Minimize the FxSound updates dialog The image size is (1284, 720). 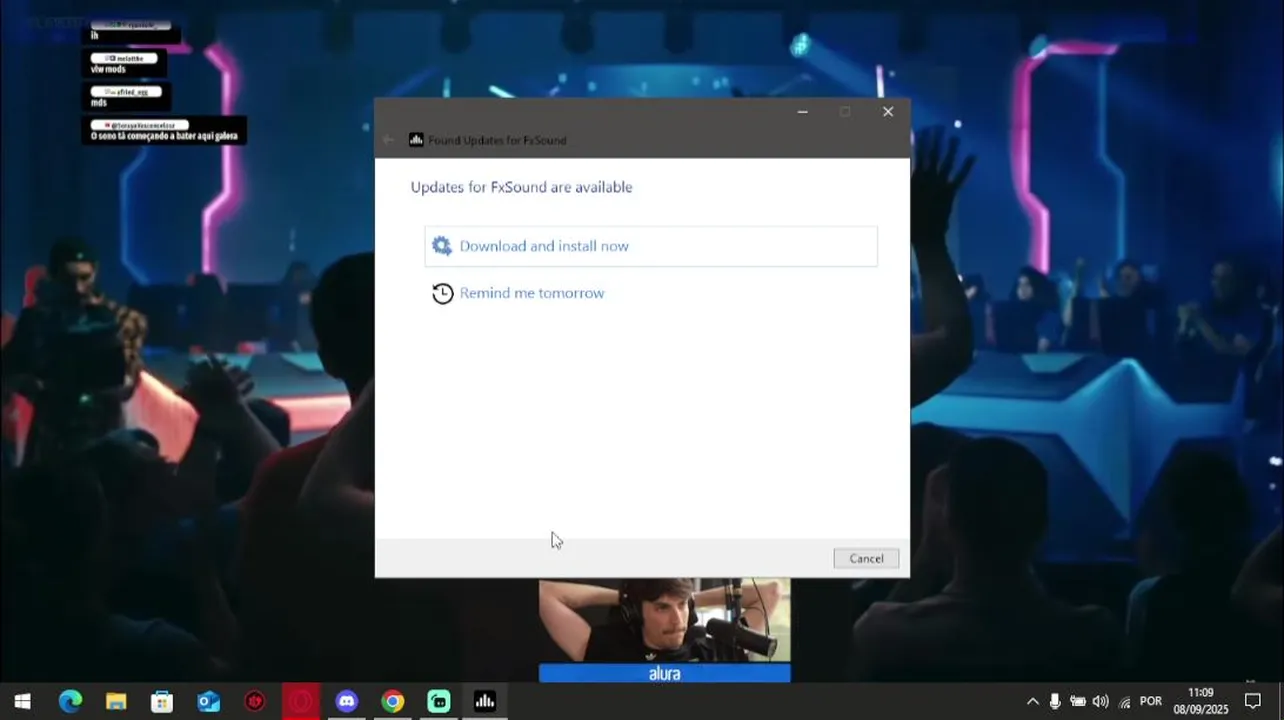click(x=802, y=112)
